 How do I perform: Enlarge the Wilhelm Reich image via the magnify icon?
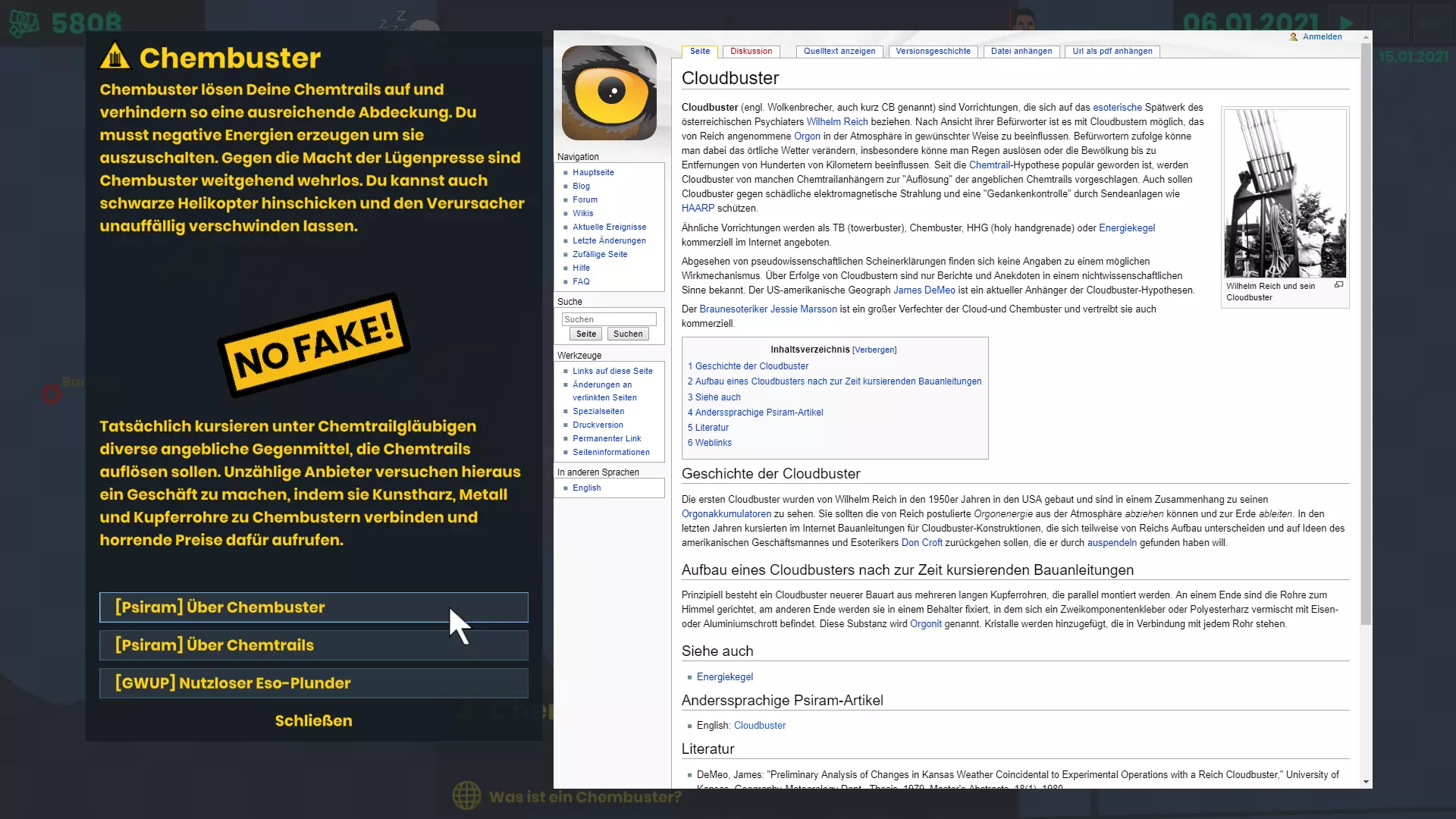click(x=1338, y=285)
